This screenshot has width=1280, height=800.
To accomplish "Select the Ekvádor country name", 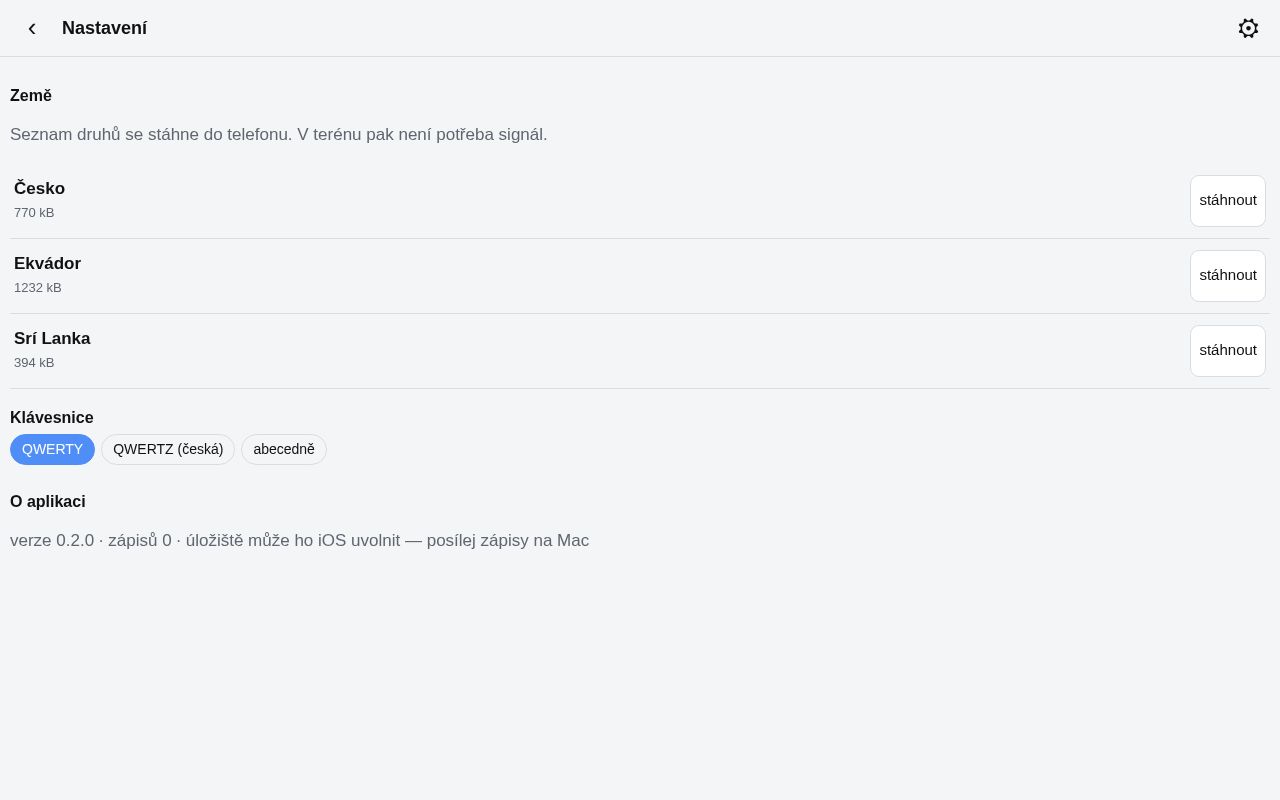I will [x=47, y=263].
